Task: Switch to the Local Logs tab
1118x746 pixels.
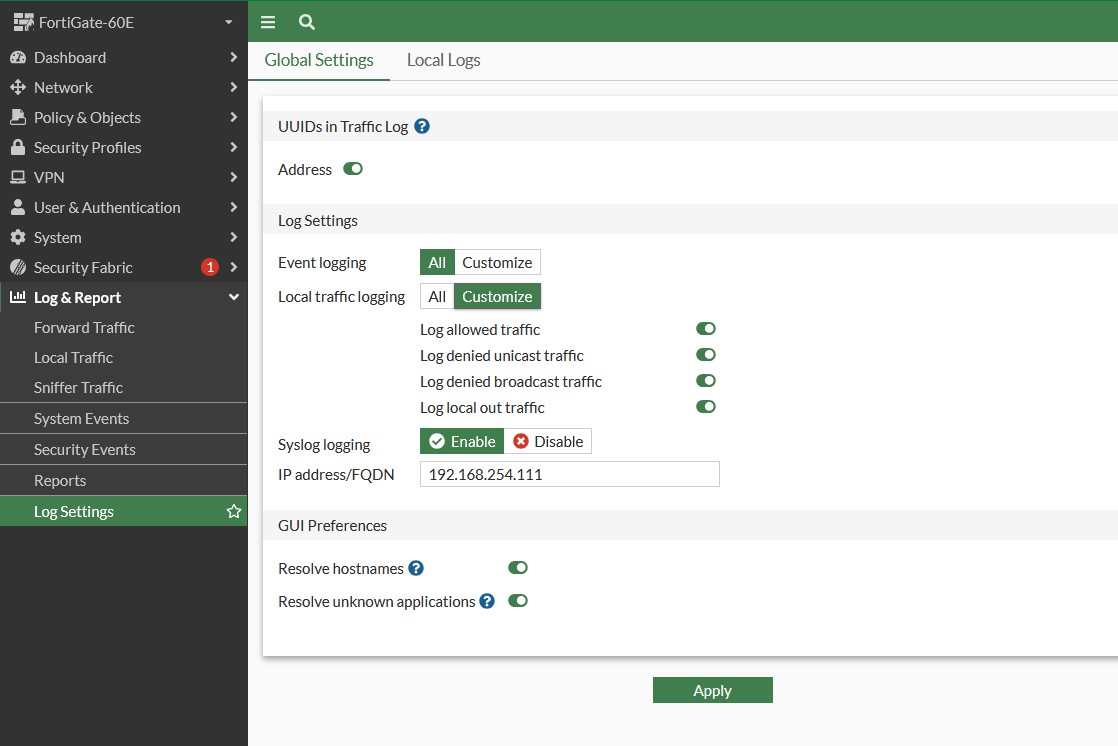Action: (443, 60)
